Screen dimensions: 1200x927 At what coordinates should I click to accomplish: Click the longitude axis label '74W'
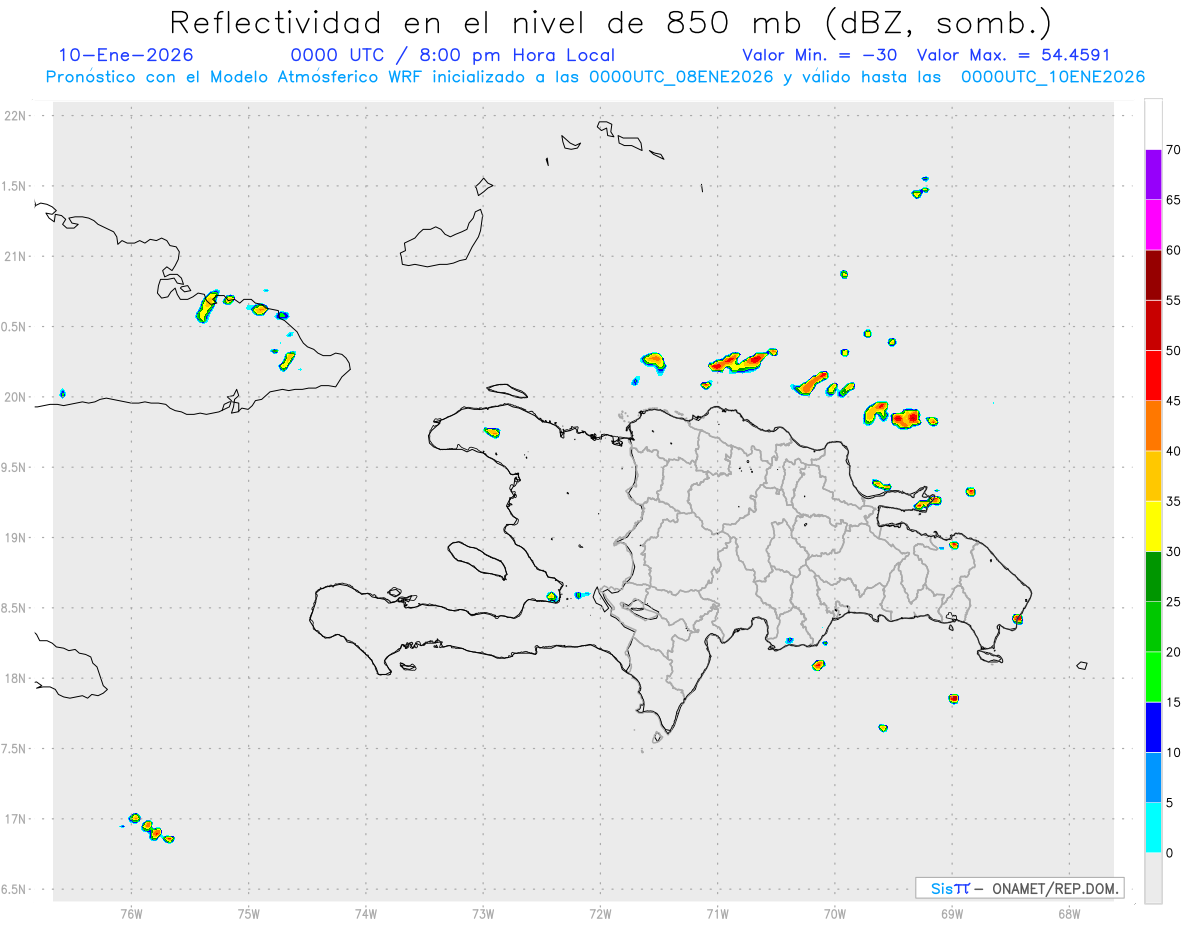coord(366,914)
